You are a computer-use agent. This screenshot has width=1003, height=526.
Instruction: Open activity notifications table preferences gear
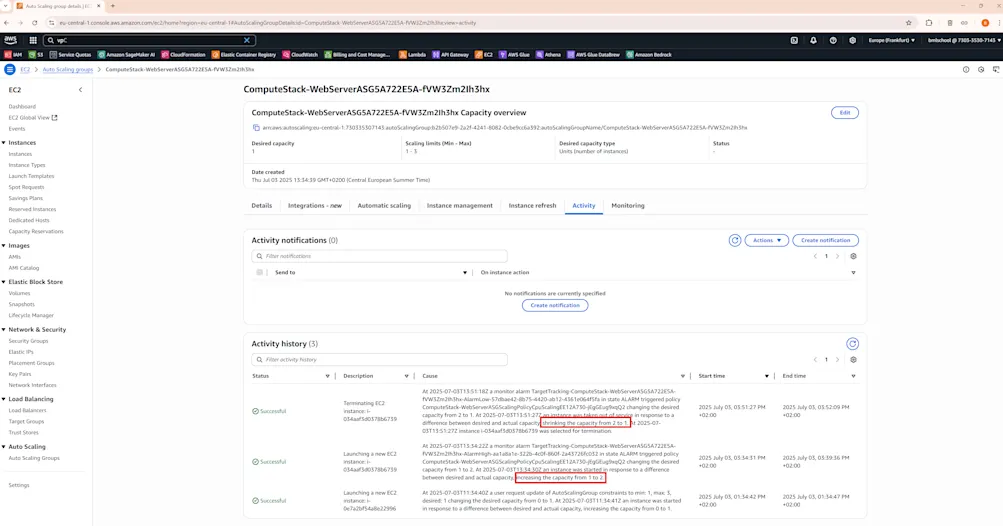click(x=853, y=256)
